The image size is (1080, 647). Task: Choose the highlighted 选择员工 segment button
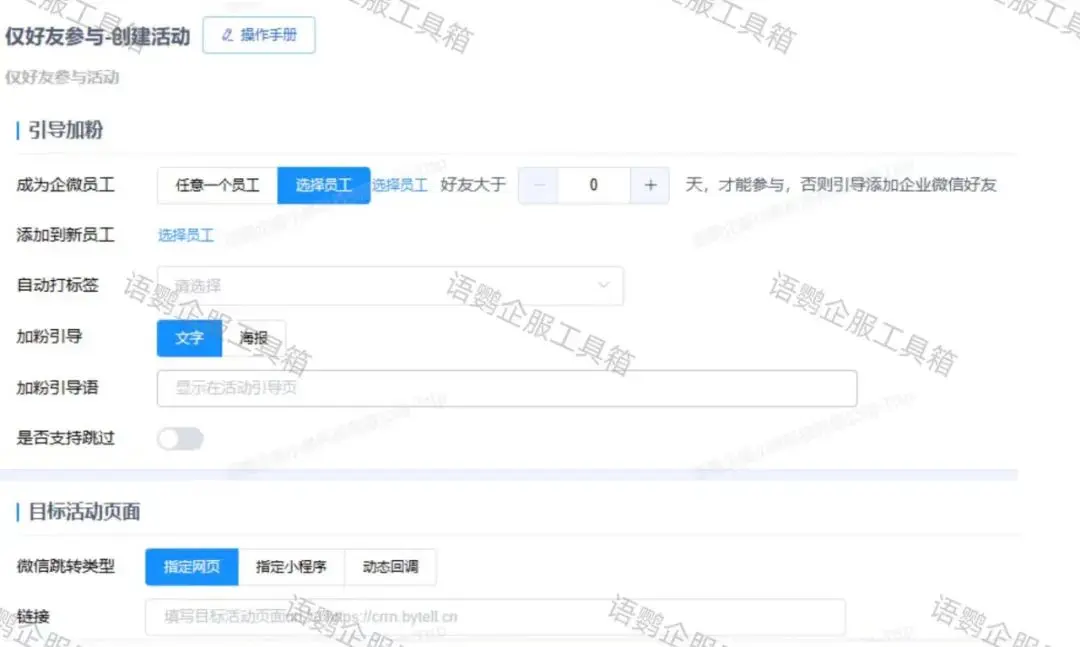point(323,185)
